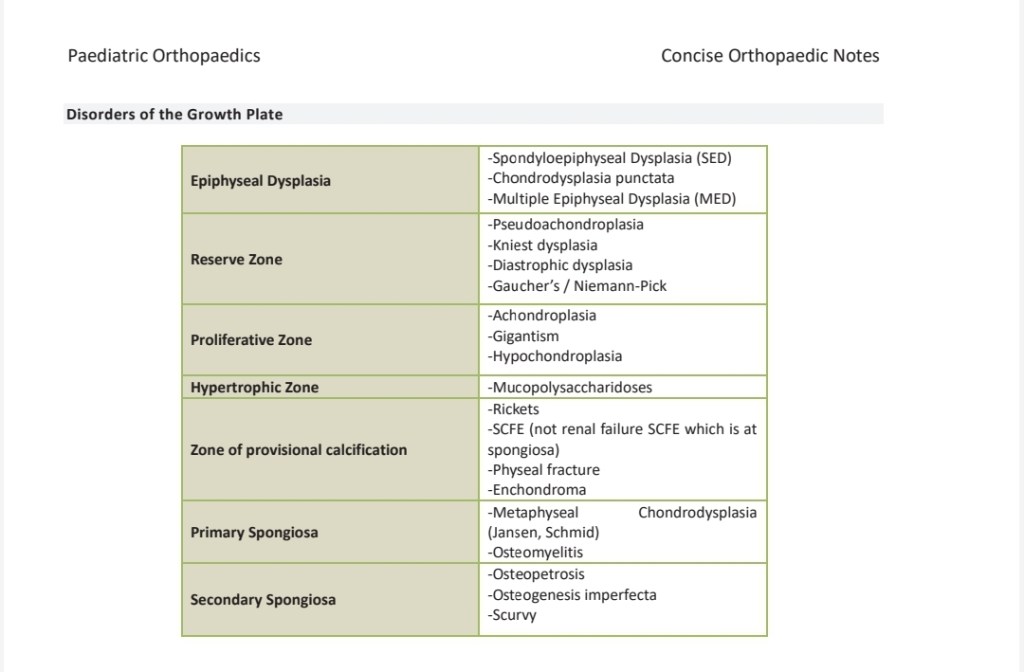Click the 'Achondroplasia' entry
This screenshot has height=672, width=1024.
(545, 316)
